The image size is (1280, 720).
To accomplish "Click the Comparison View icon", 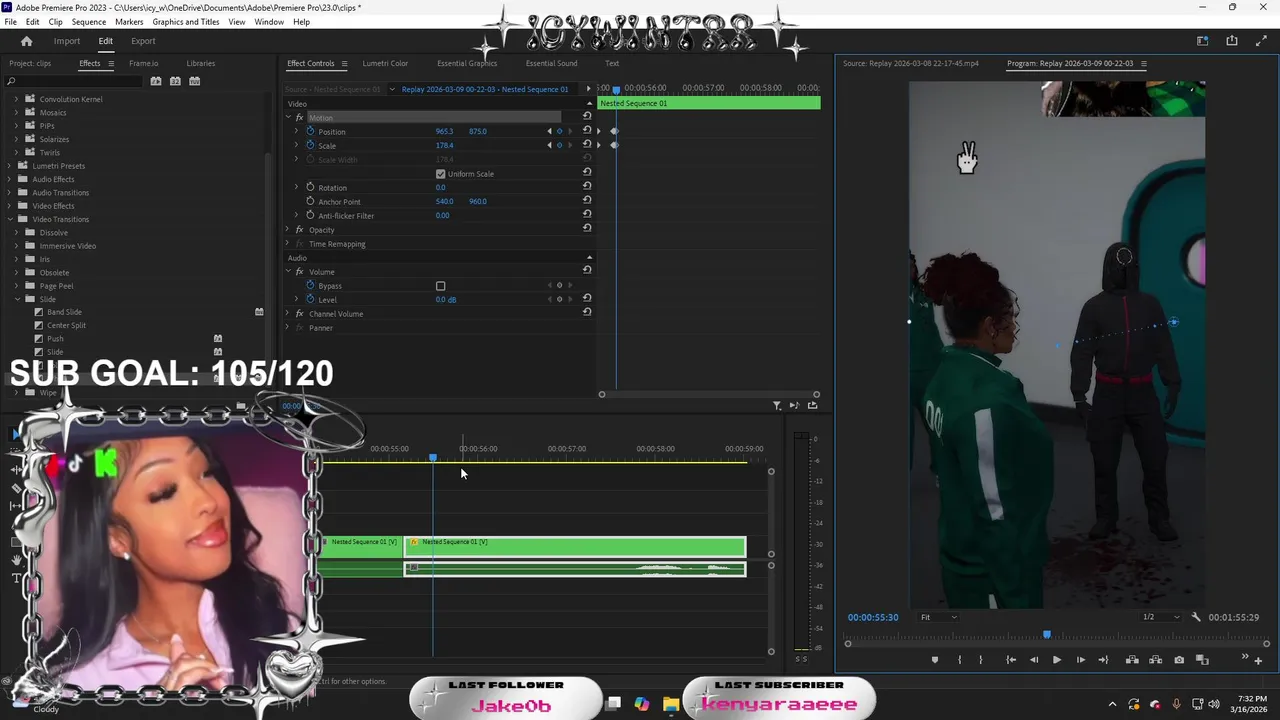I will [1202, 660].
